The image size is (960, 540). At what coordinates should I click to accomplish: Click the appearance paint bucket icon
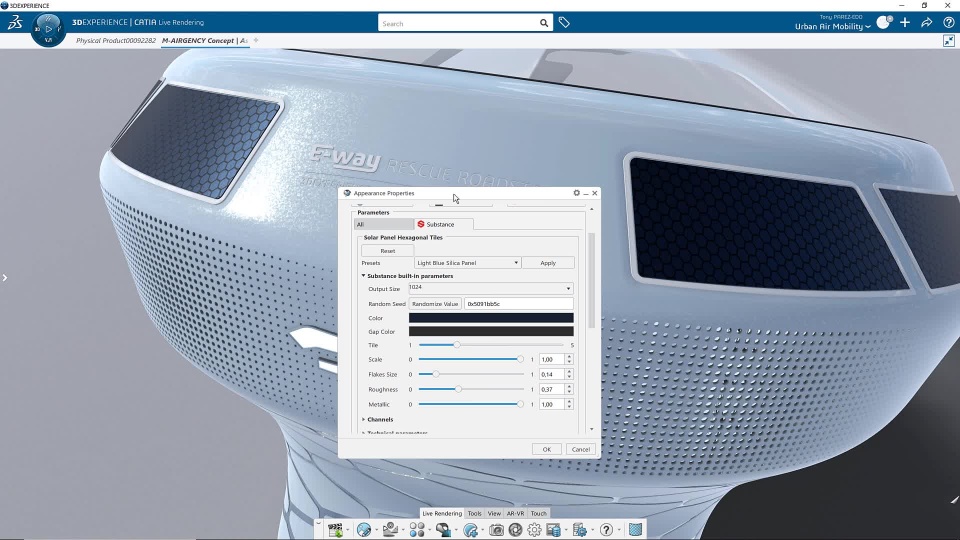443,530
